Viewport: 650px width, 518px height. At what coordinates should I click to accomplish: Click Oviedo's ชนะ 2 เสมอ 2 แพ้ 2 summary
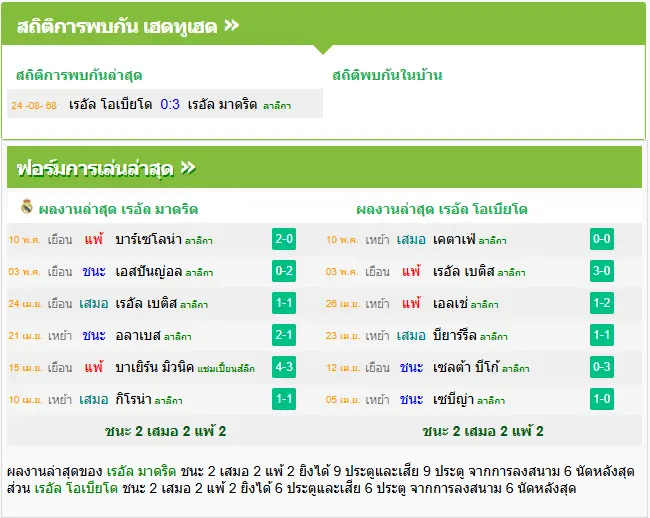[483, 431]
